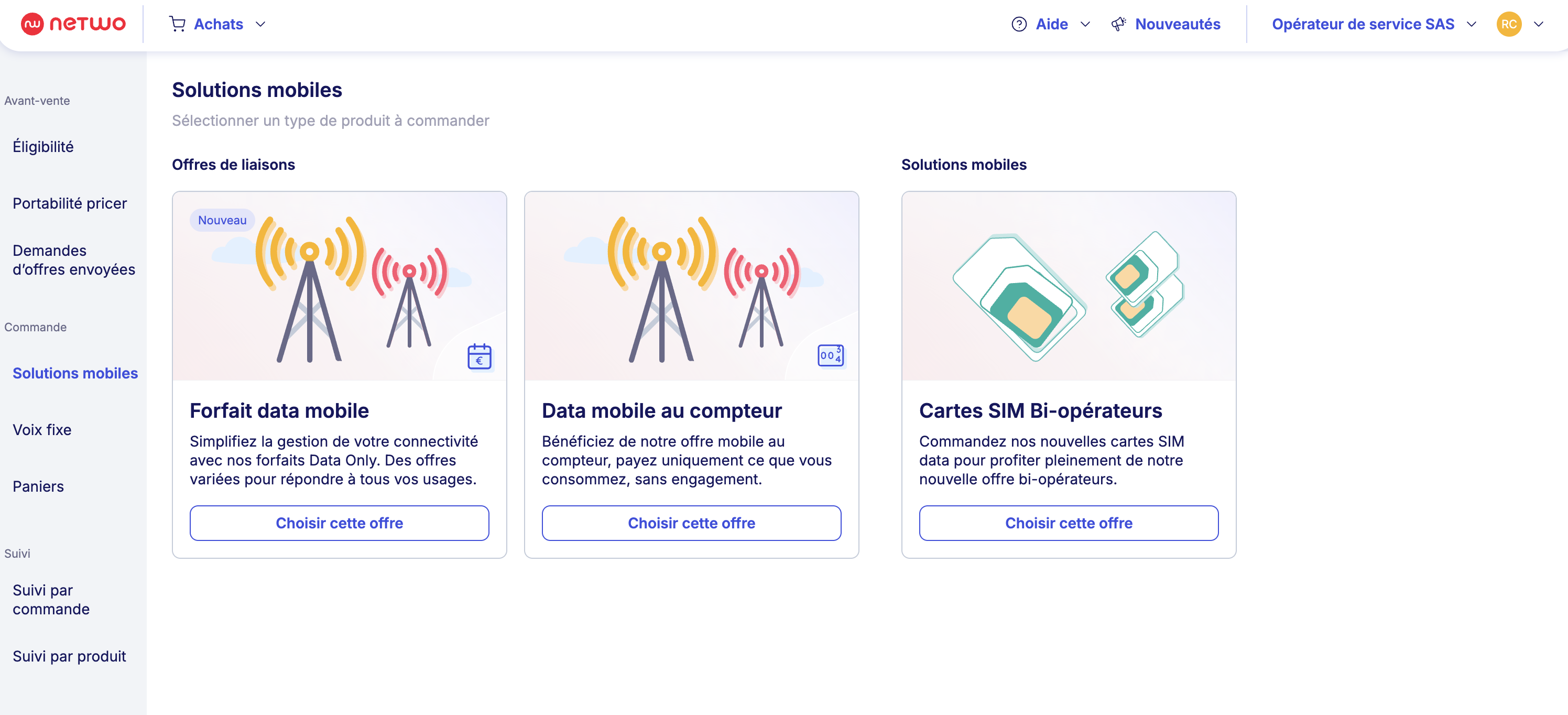
Task: Click the Netwo logo
Action: (x=73, y=24)
